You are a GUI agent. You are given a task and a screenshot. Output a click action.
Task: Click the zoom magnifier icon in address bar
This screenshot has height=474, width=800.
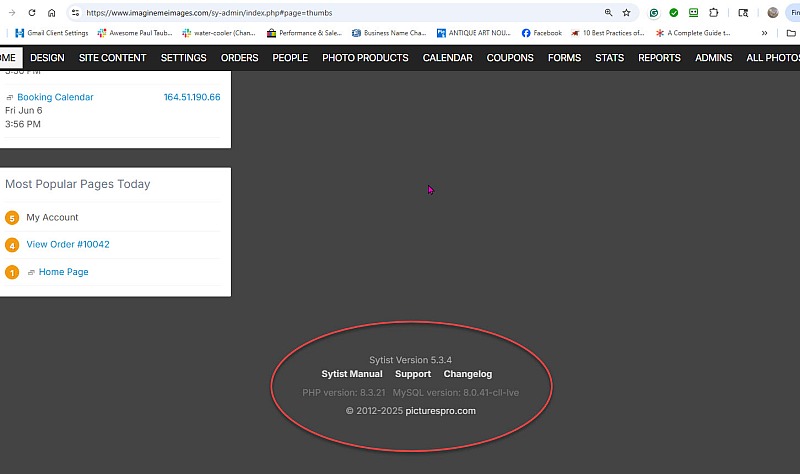click(608, 13)
